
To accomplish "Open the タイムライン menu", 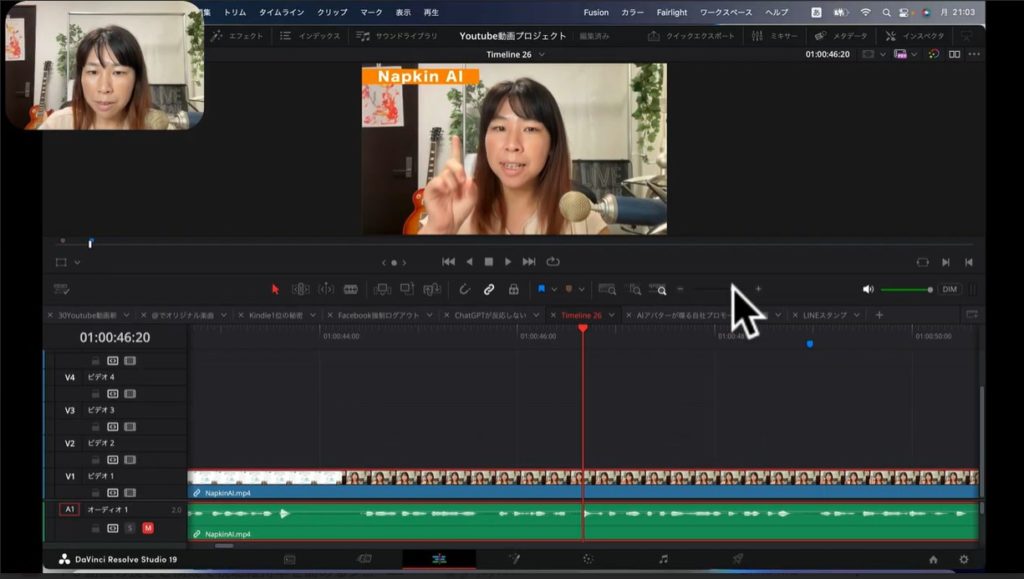I will click(282, 12).
